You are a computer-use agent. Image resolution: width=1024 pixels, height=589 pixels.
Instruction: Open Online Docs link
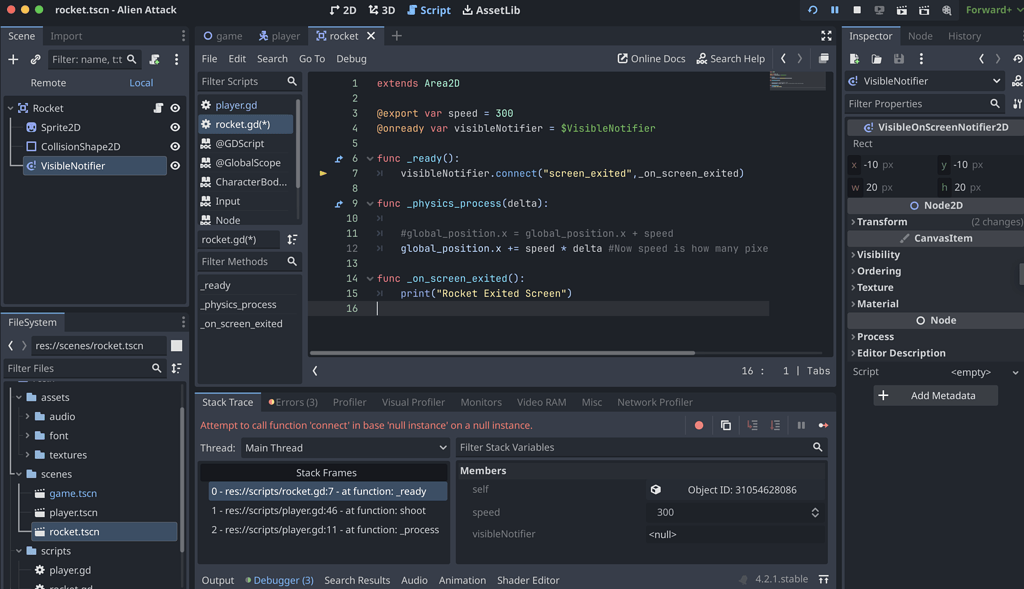coord(651,59)
